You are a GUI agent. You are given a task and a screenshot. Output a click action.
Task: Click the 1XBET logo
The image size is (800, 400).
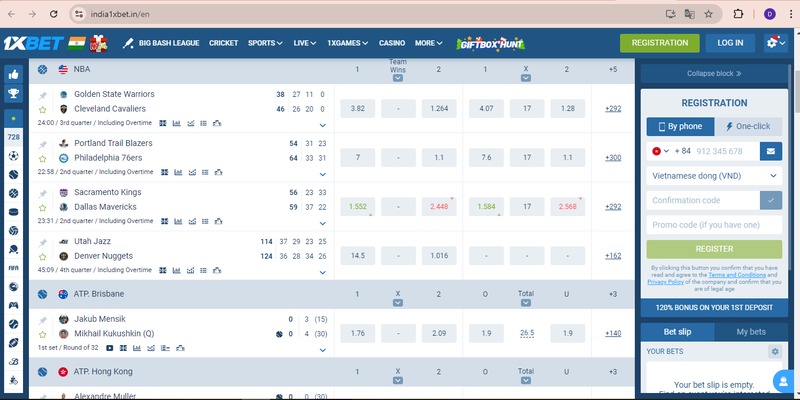click(x=33, y=43)
